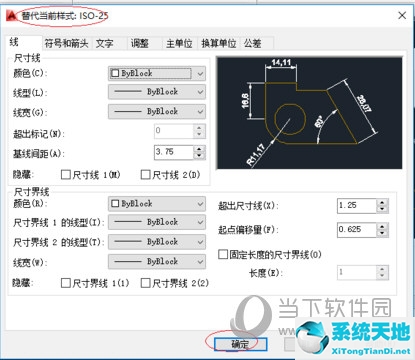
Task: Check 固定长度的尺寸界线(O) option
Action: pyautogui.click(x=223, y=255)
